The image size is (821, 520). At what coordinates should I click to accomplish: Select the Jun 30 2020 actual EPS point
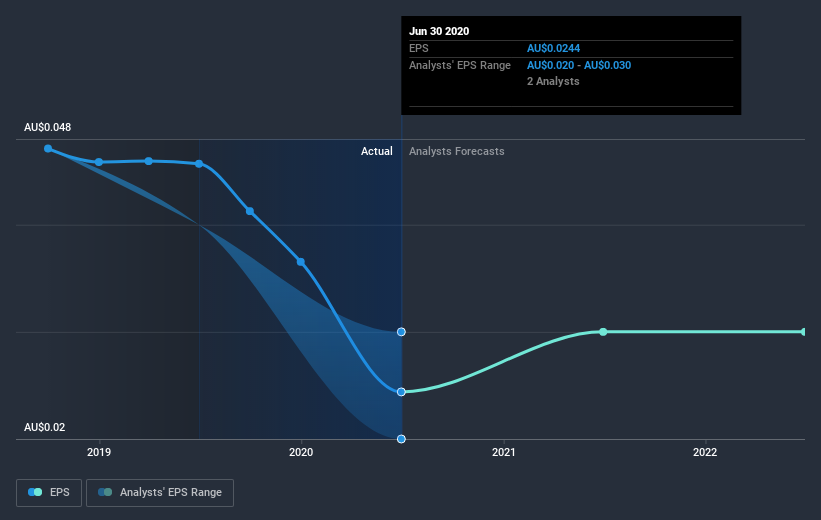point(401,392)
